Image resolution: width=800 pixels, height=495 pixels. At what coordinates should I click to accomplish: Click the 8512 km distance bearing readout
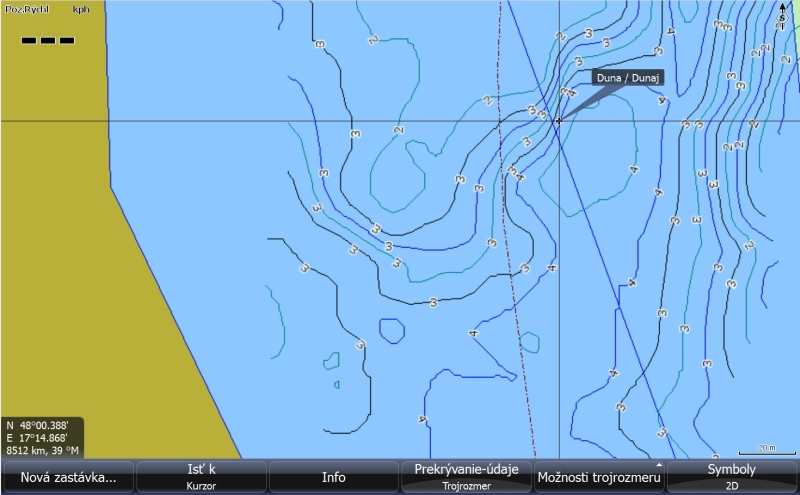pyautogui.click(x=40, y=450)
